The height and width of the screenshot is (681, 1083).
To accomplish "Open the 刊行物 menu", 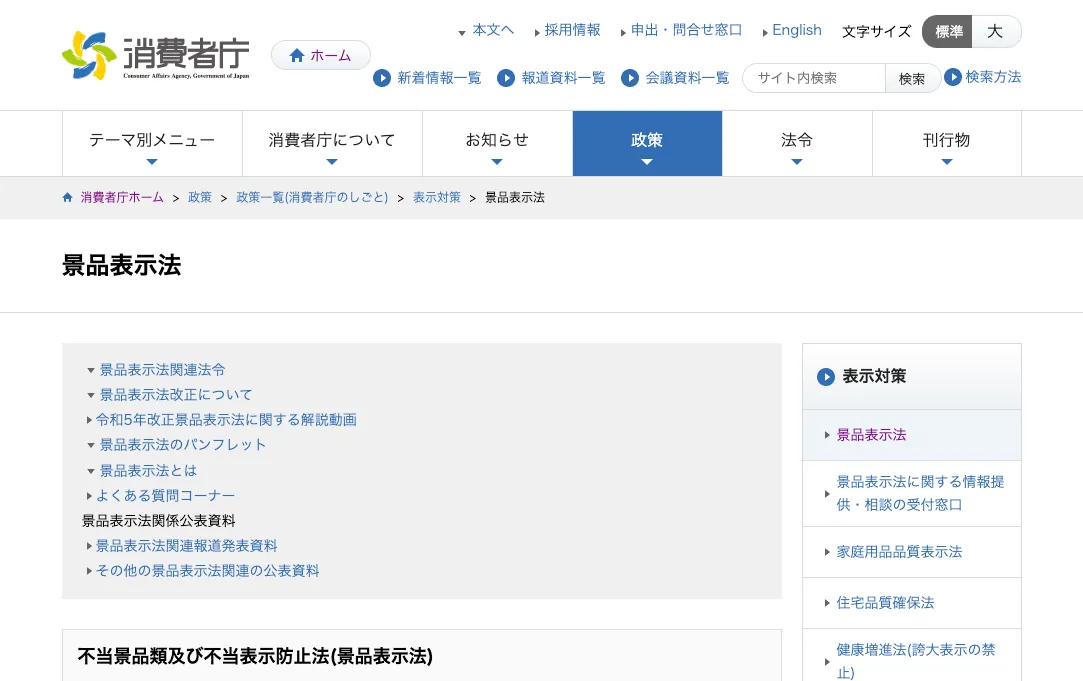I will [947, 144].
